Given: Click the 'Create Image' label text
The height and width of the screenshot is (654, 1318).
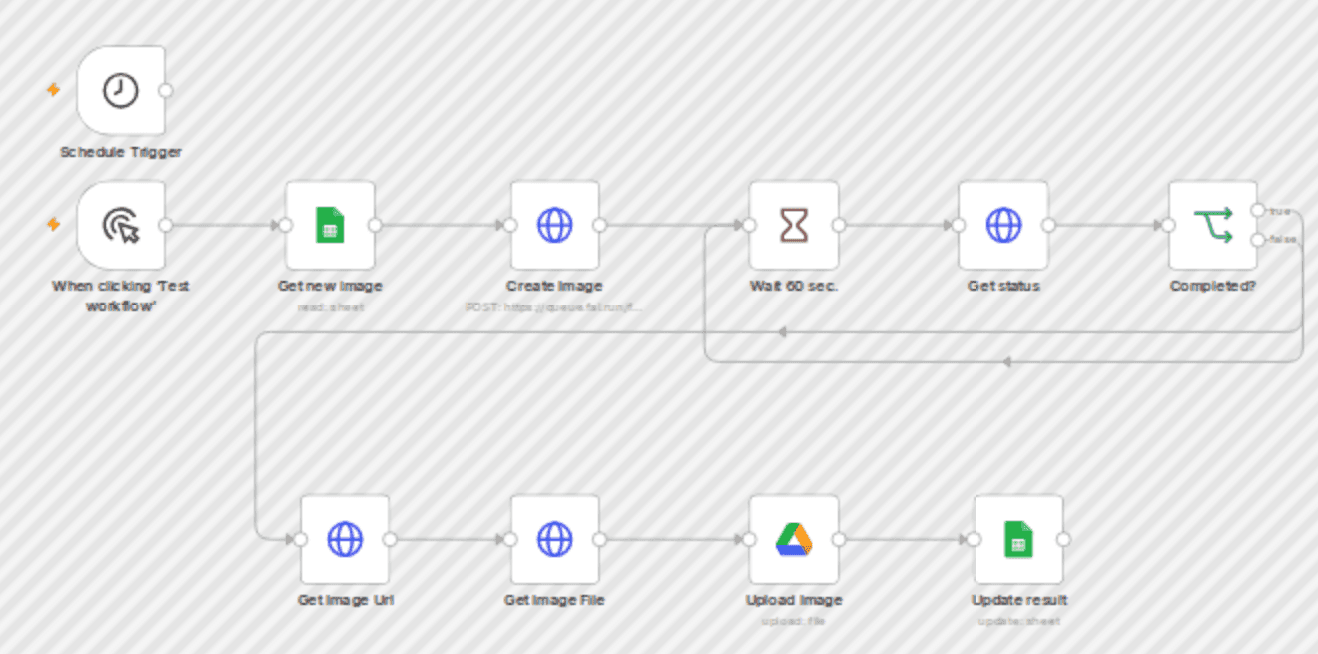Looking at the screenshot, I should pos(554,286).
